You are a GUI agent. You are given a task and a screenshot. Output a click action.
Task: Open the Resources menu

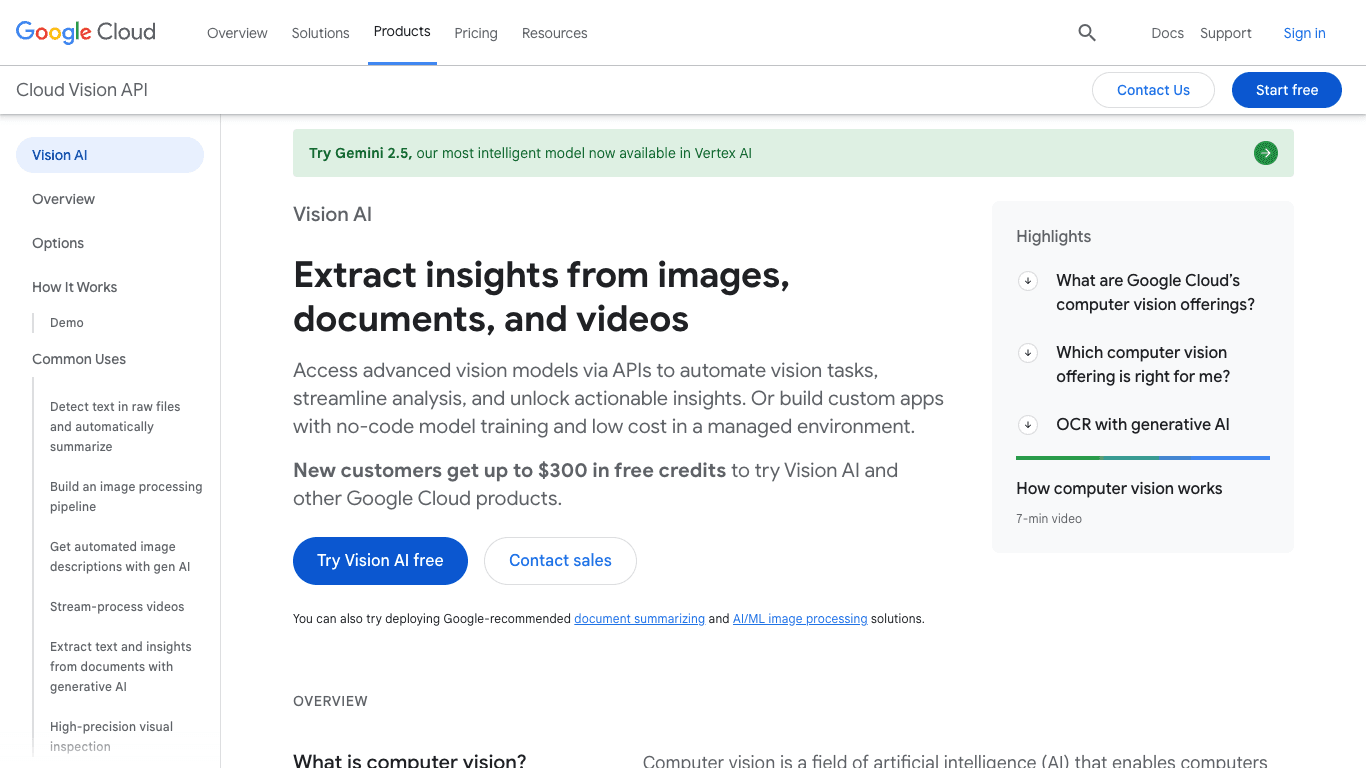coord(555,33)
